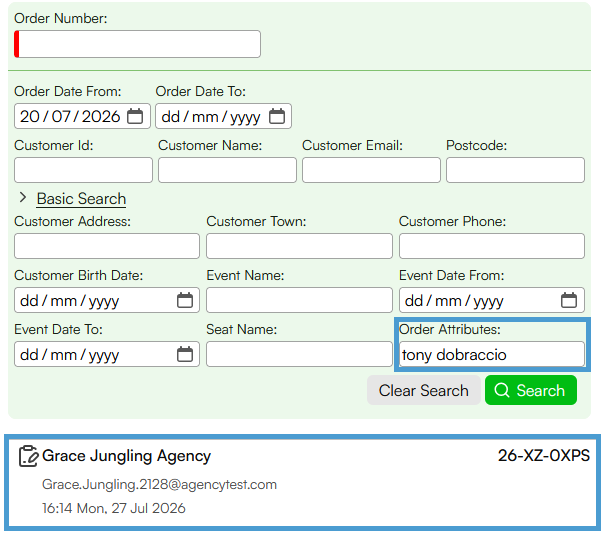Open the Basic Search link
The image size is (604, 543).
point(81,199)
